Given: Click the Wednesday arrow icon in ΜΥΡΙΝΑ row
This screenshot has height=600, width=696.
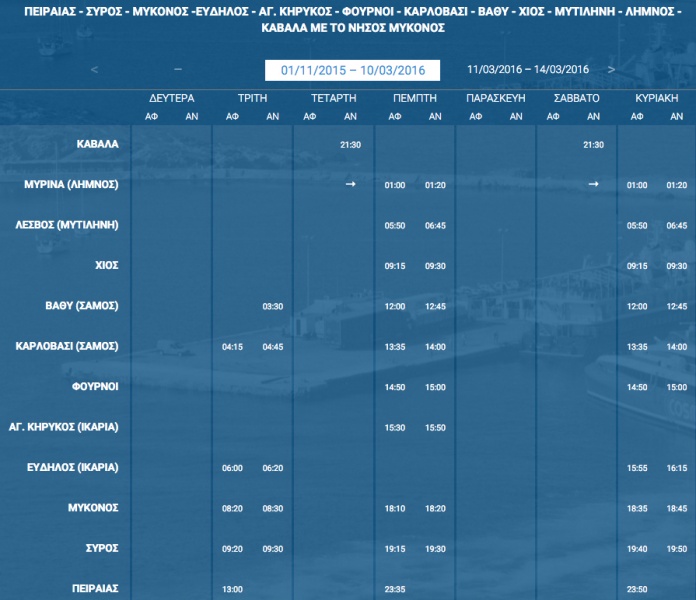Looking at the screenshot, I should (x=351, y=184).
